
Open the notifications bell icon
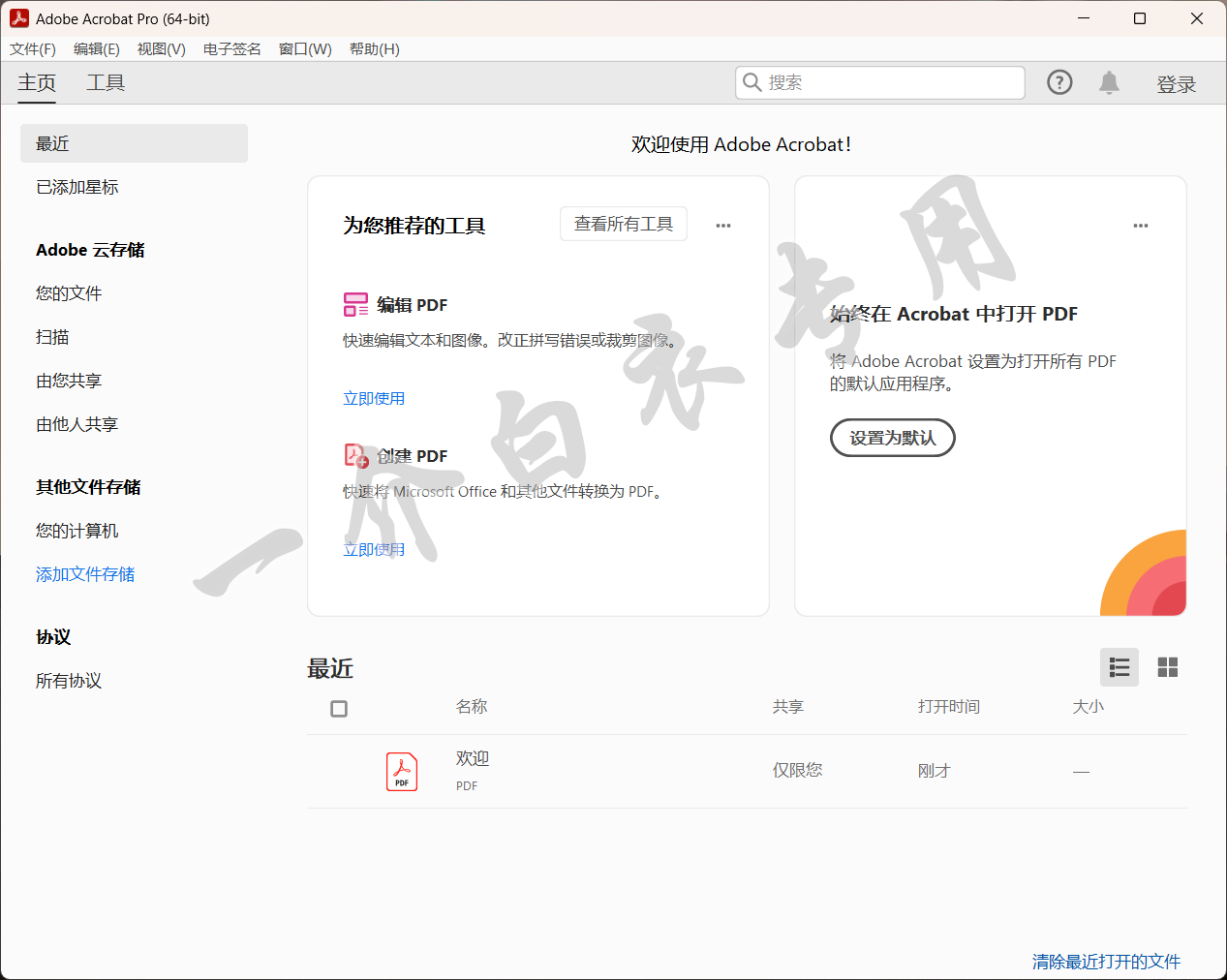click(x=1109, y=82)
